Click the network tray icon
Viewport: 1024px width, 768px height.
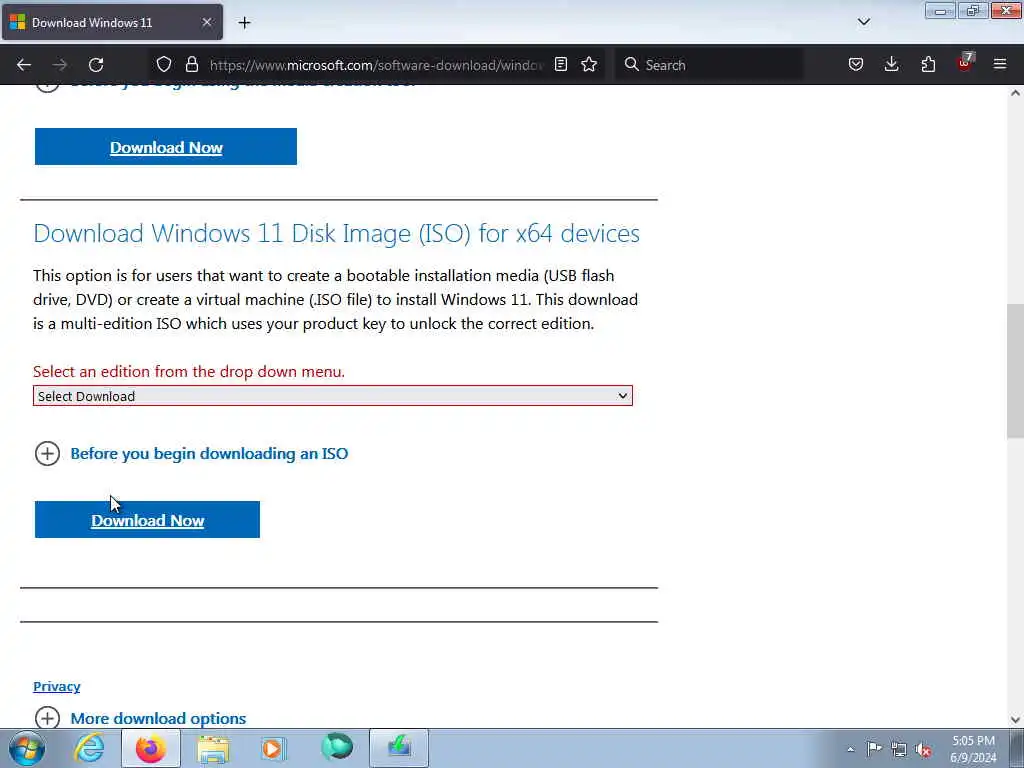899,749
